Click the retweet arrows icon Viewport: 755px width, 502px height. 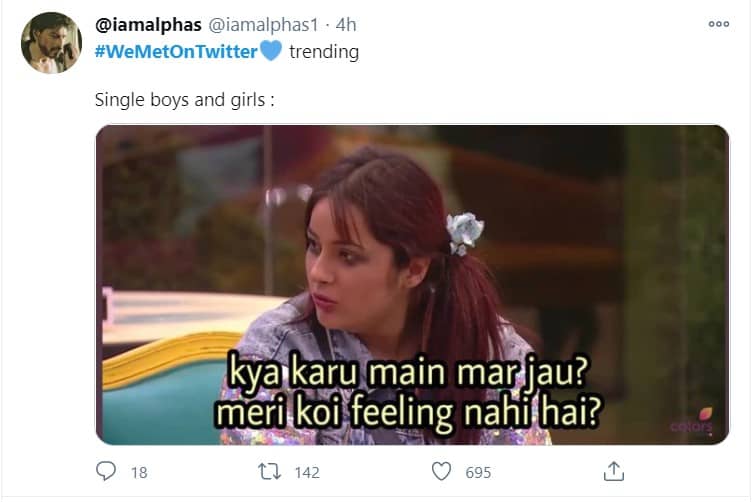[x=270, y=472]
